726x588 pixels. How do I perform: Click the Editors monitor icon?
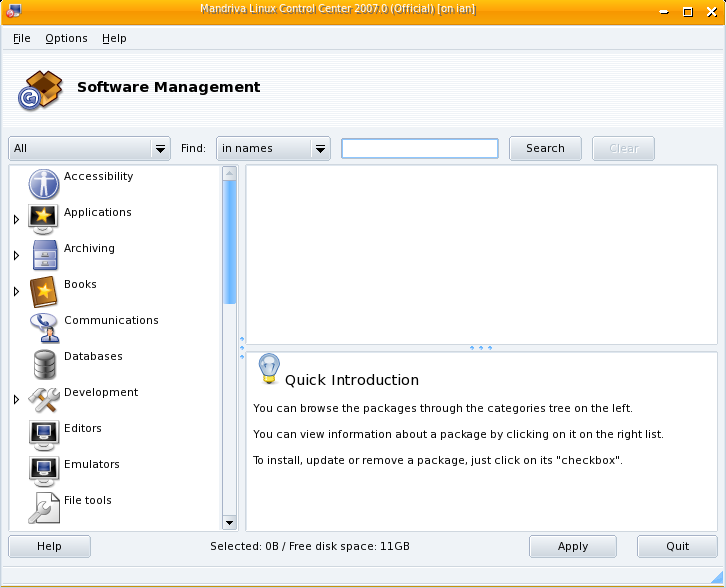click(44, 435)
